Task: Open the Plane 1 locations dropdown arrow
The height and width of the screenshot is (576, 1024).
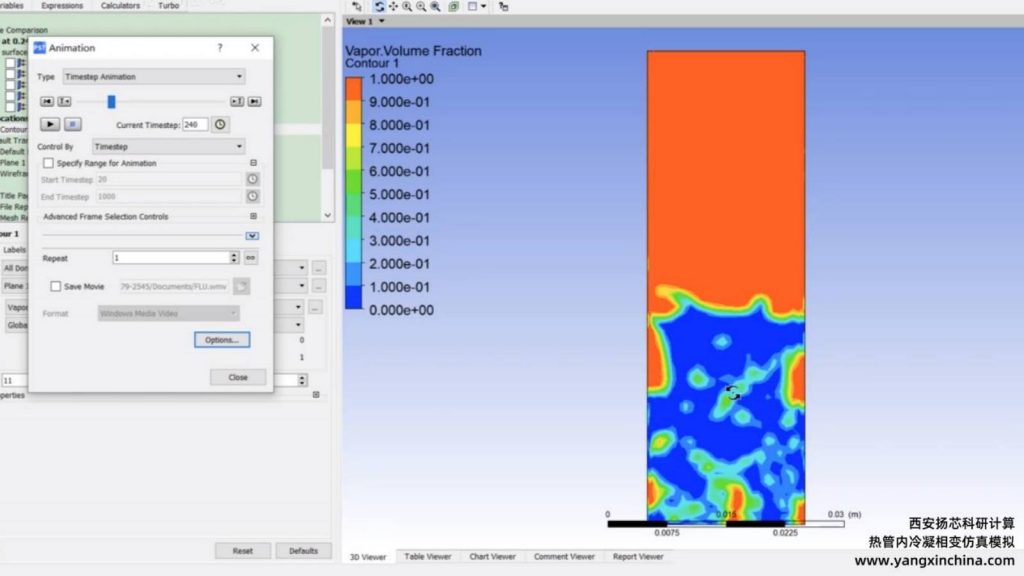Action: point(301,285)
